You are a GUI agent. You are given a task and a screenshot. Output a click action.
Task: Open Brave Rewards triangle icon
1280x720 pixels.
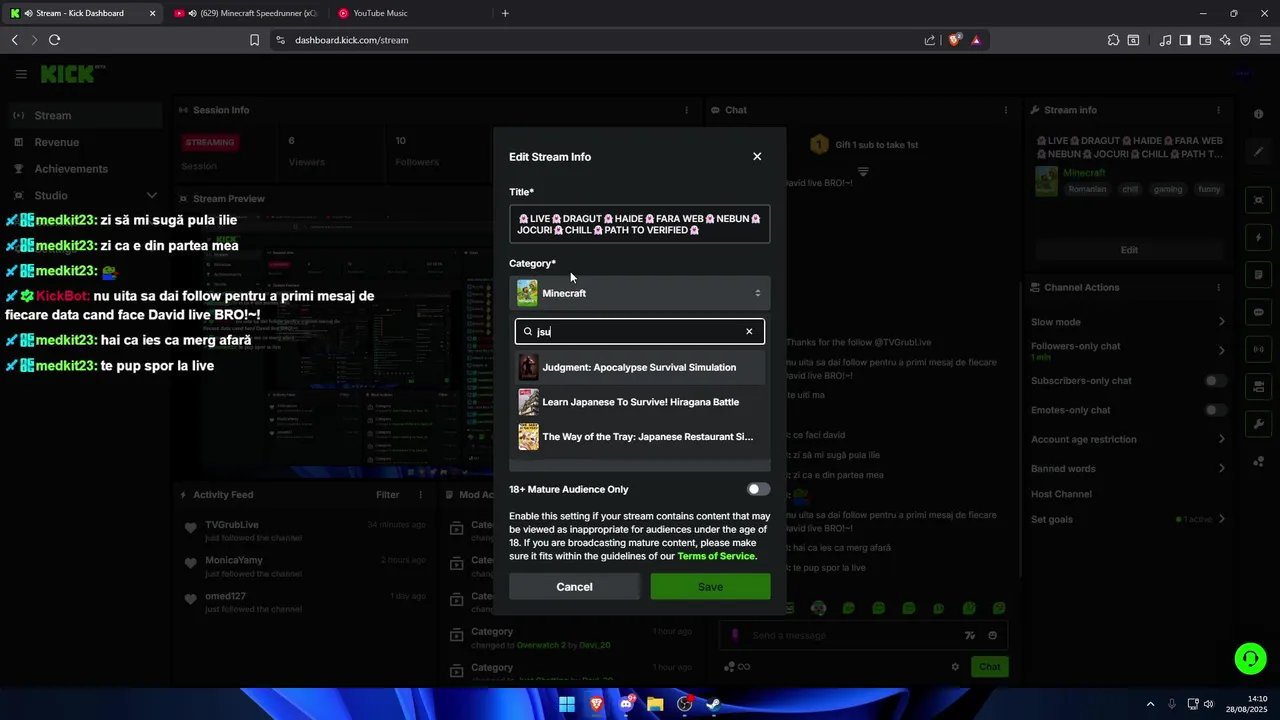click(976, 40)
